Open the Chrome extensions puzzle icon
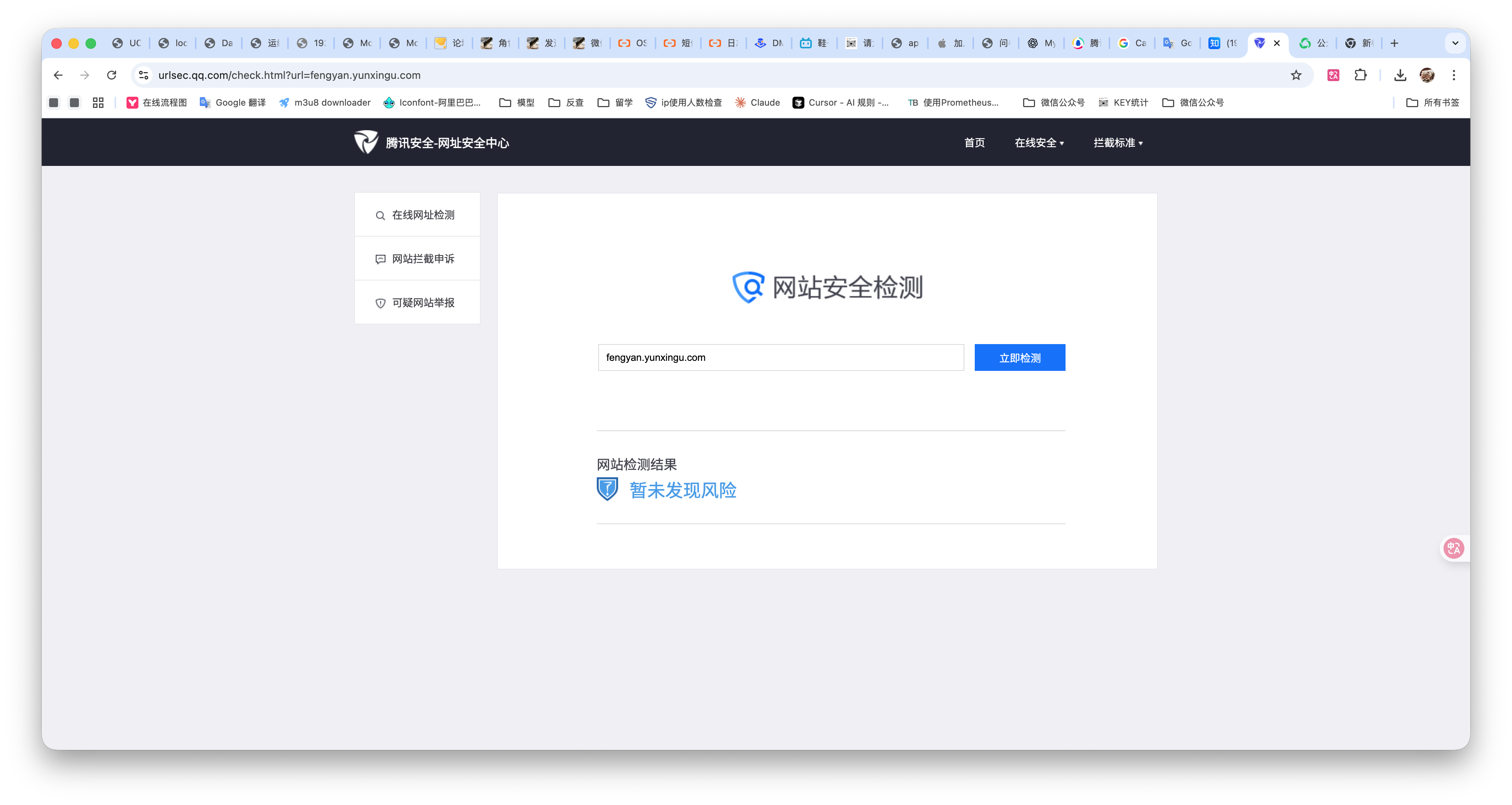The image size is (1512, 805). pos(1361,75)
